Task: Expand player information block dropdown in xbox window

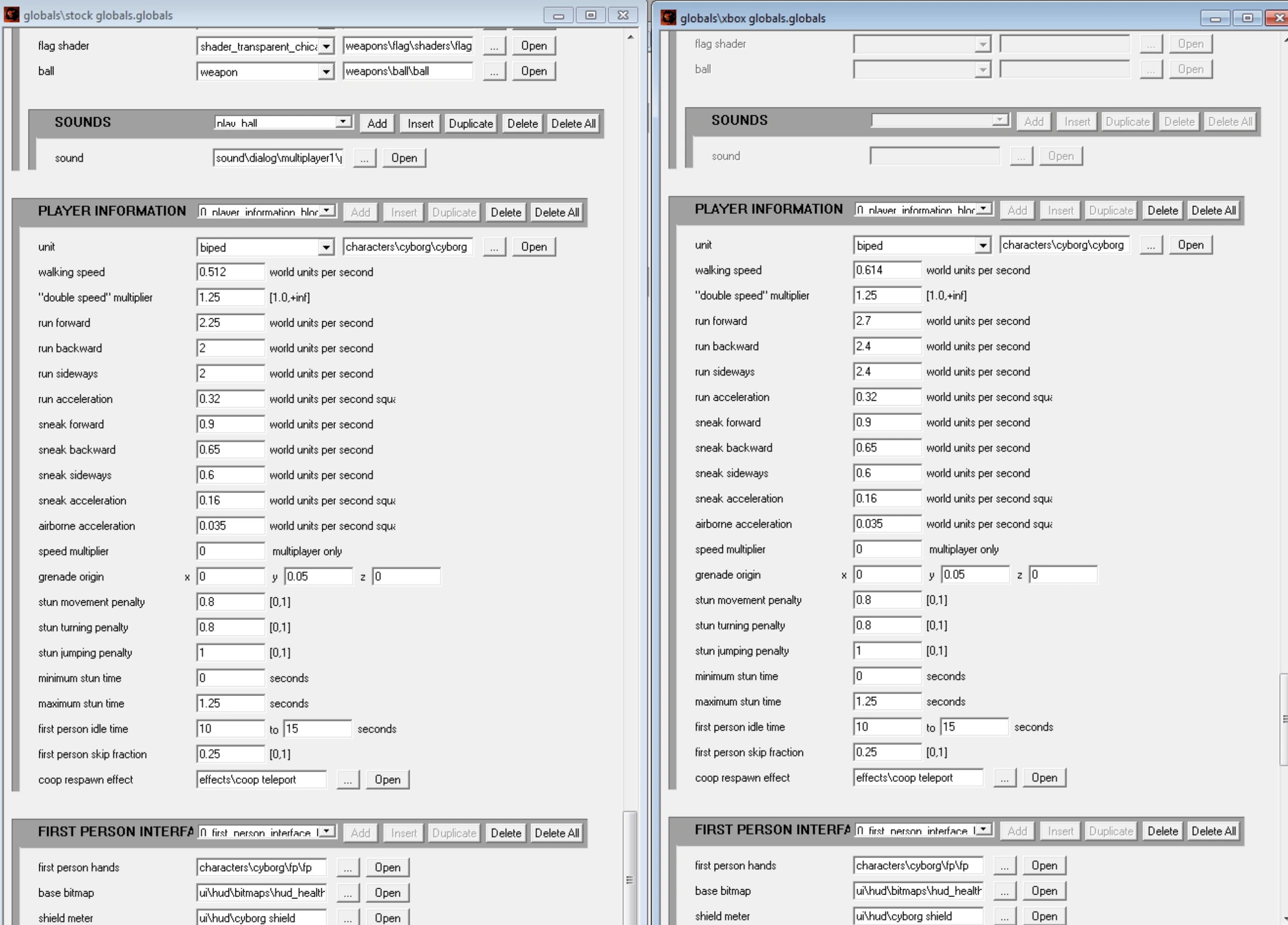Action: click(x=984, y=209)
